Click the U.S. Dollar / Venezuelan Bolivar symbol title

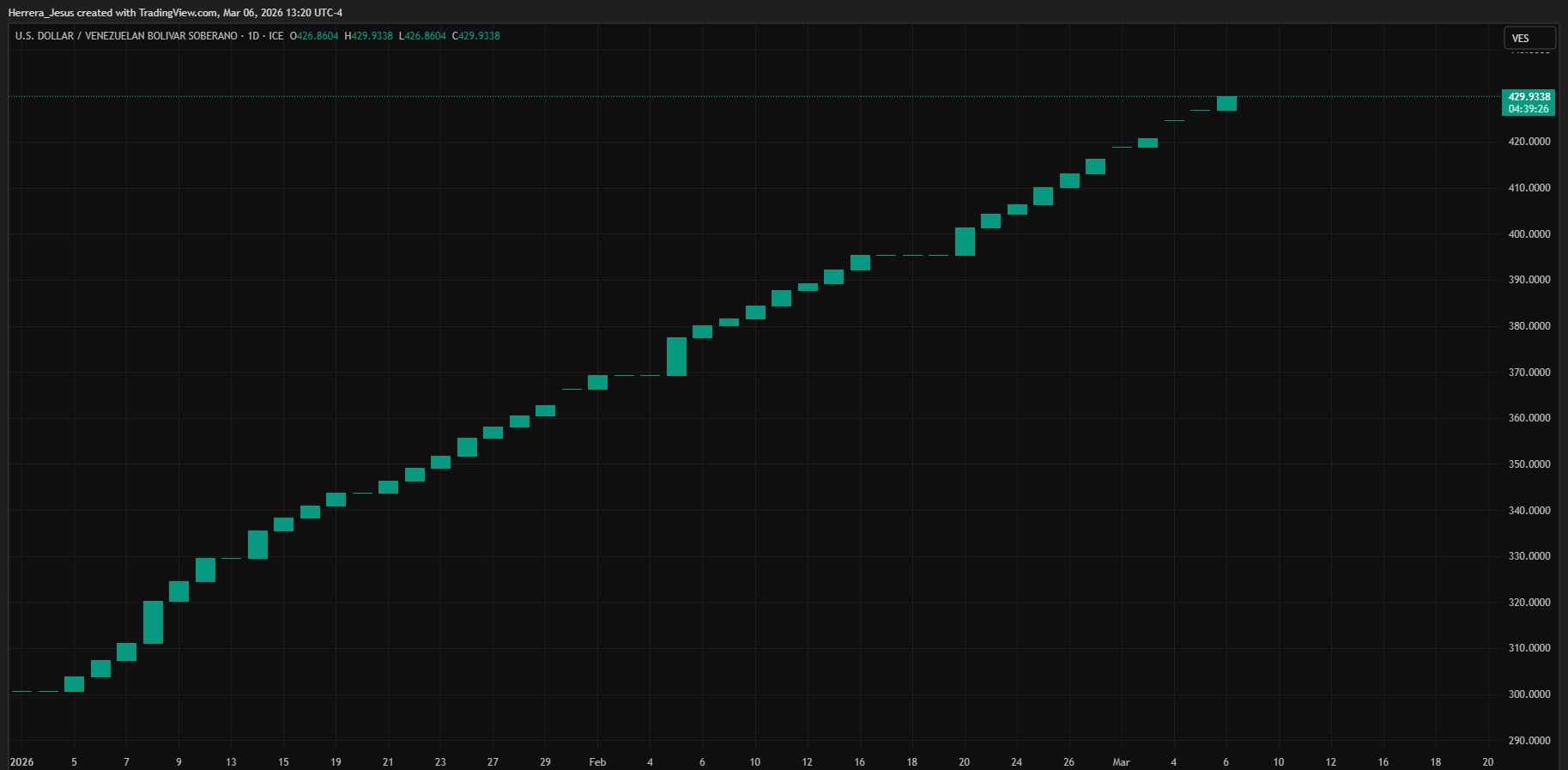126,36
